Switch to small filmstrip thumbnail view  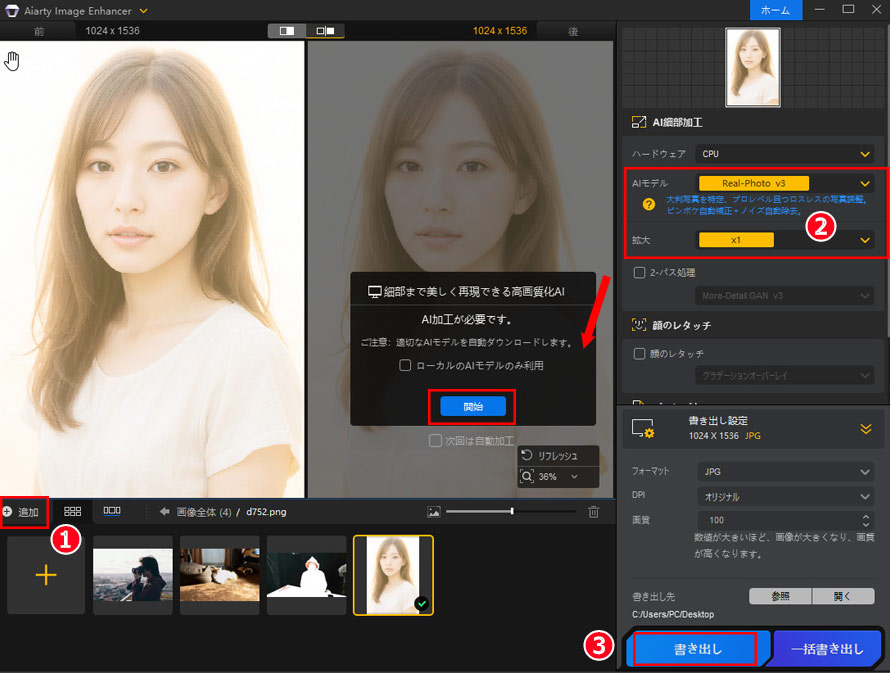click(112, 511)
